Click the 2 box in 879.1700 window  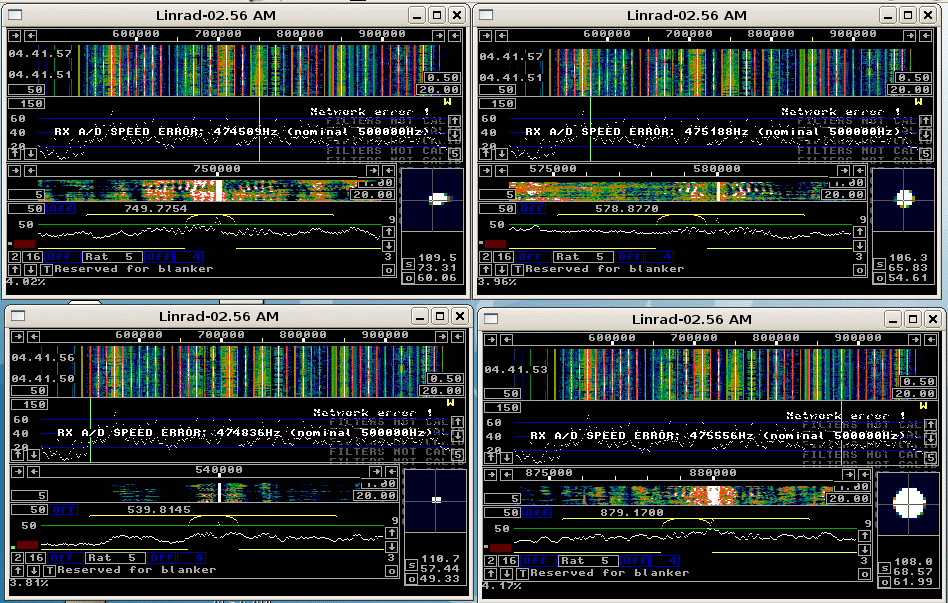tap(491, 561)
